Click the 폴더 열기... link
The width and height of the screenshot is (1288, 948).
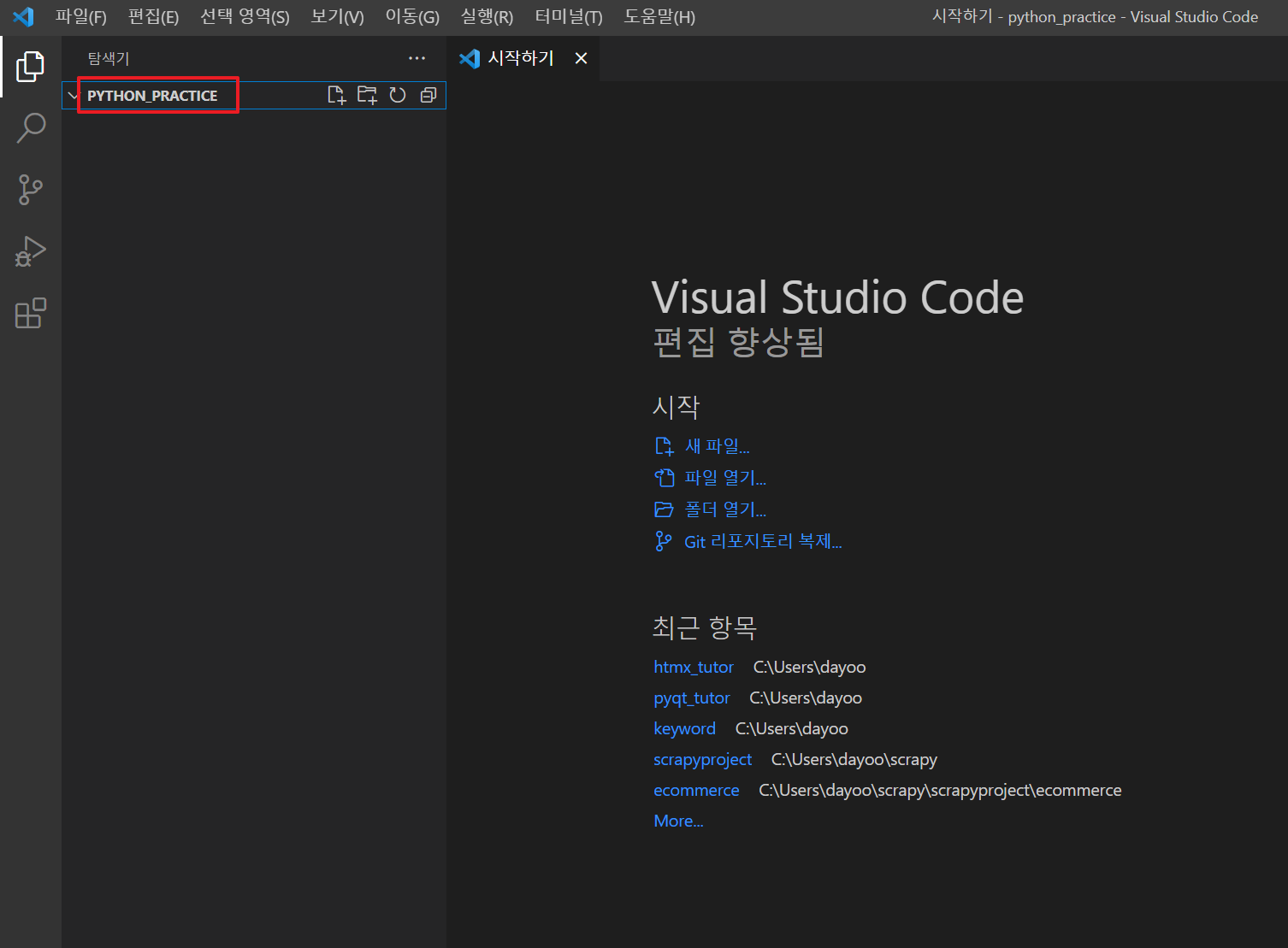coord(725,509)
